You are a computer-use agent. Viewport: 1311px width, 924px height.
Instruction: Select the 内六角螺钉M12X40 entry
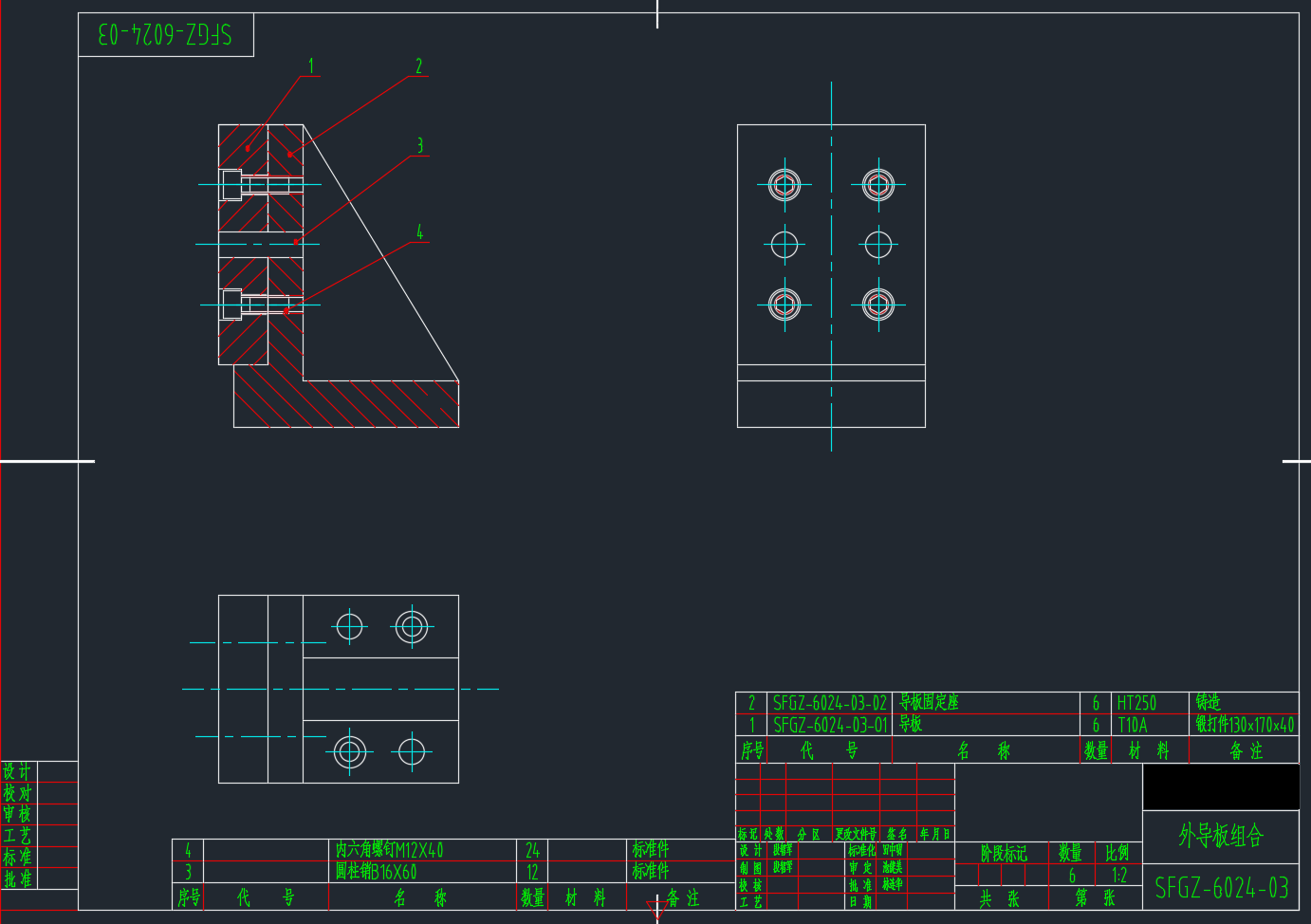[389, 850]
